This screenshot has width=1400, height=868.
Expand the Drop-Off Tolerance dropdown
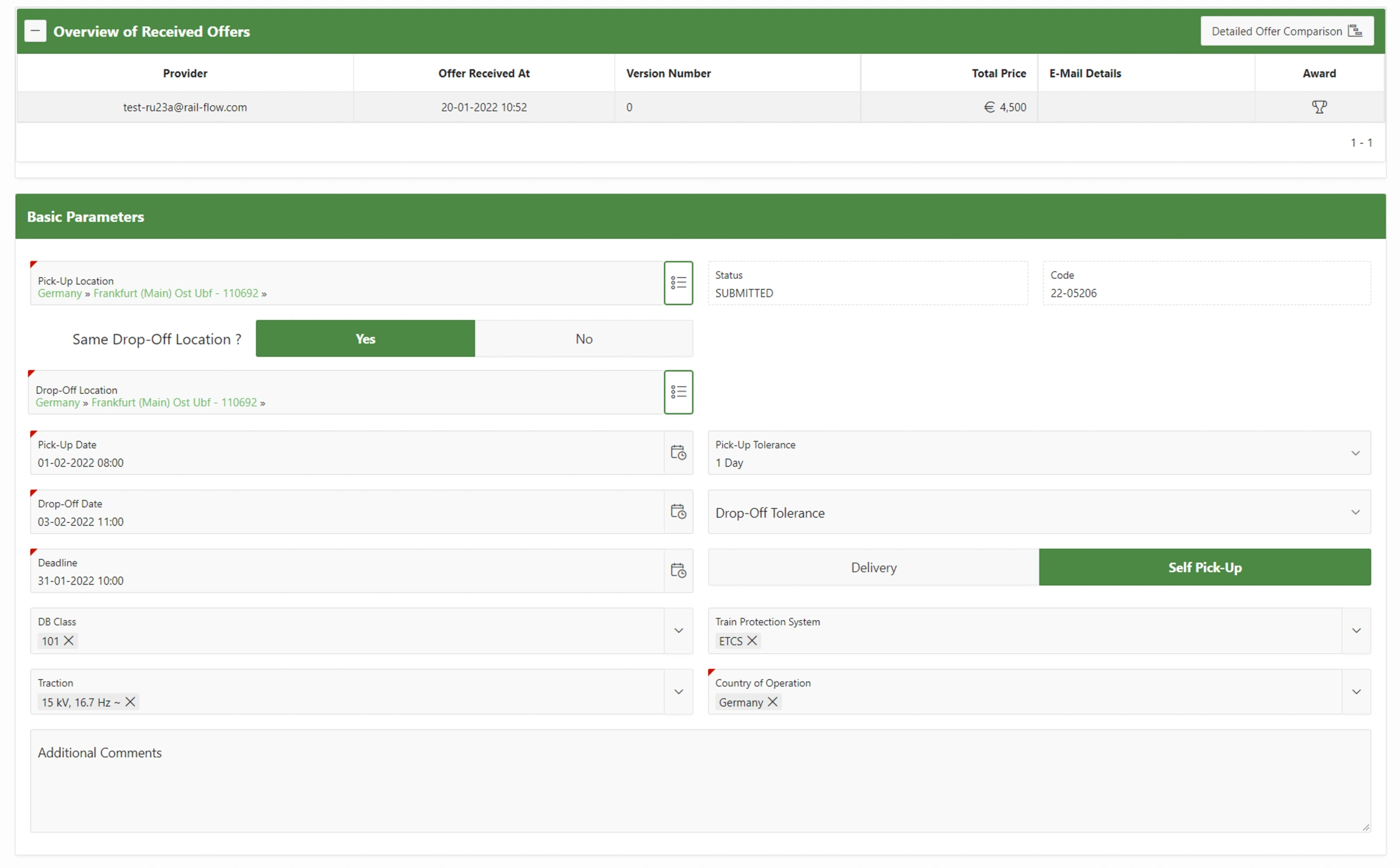coord(1354,512)
